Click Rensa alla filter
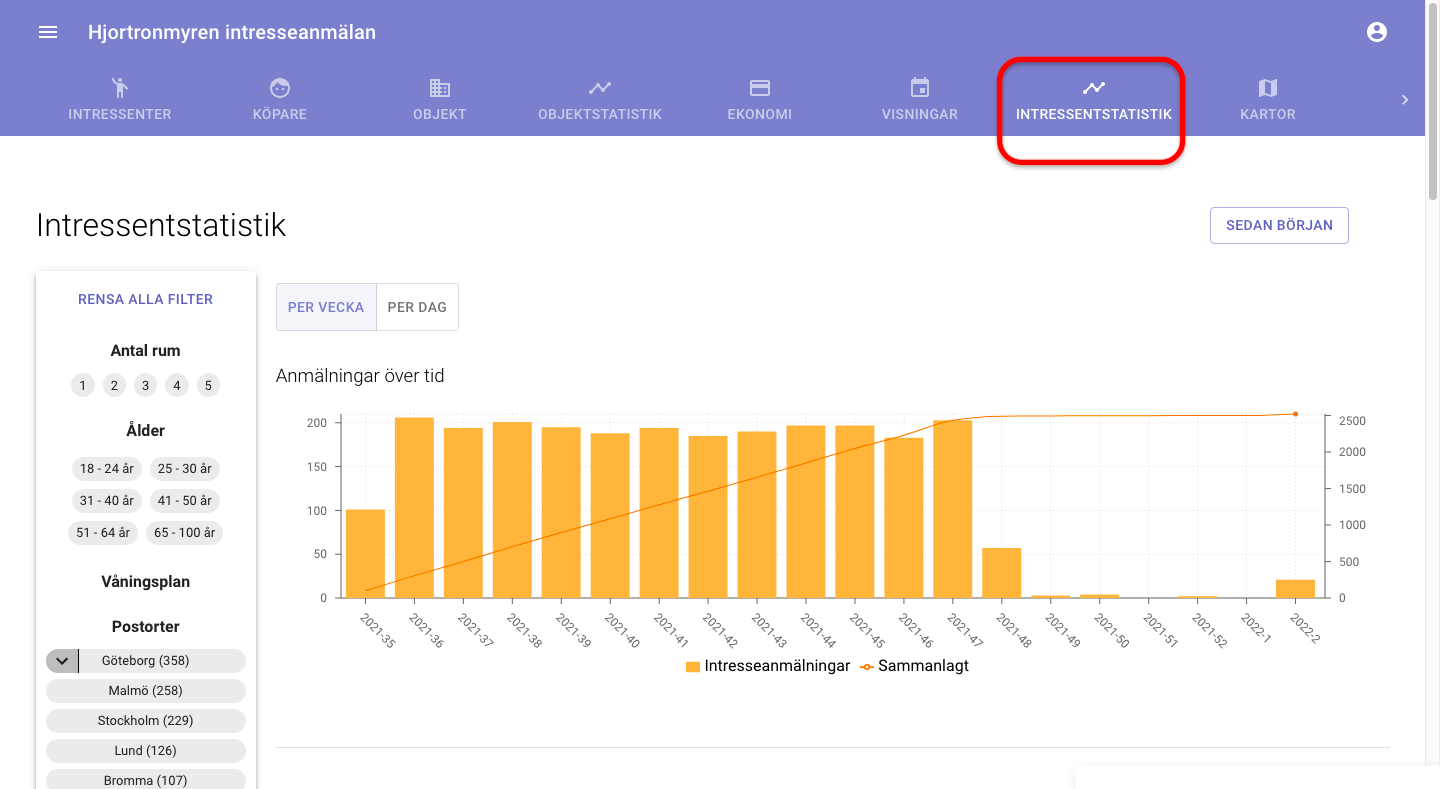Screen dimensions: 1440x789 pos(145,299)
